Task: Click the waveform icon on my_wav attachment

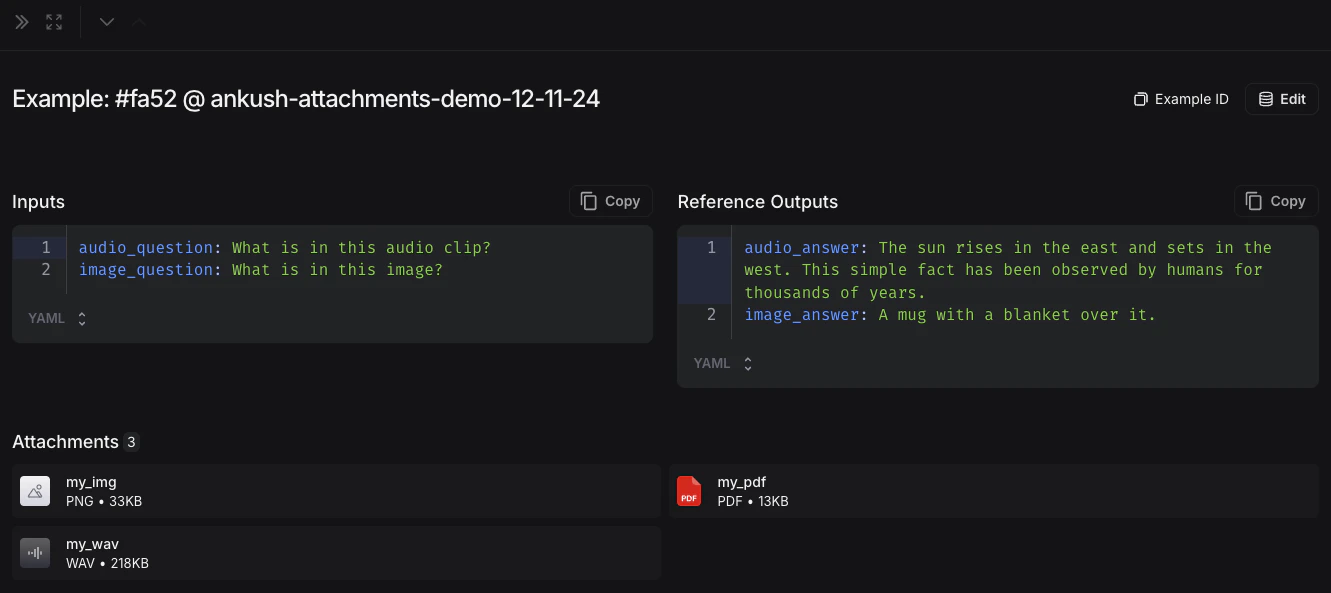Action: (x=35, y=553)
